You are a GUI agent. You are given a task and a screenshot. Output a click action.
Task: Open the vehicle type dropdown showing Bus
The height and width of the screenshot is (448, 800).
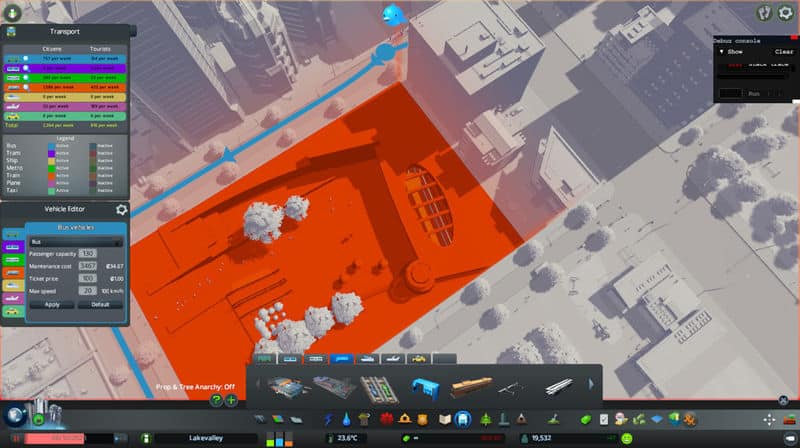(76, 241)
